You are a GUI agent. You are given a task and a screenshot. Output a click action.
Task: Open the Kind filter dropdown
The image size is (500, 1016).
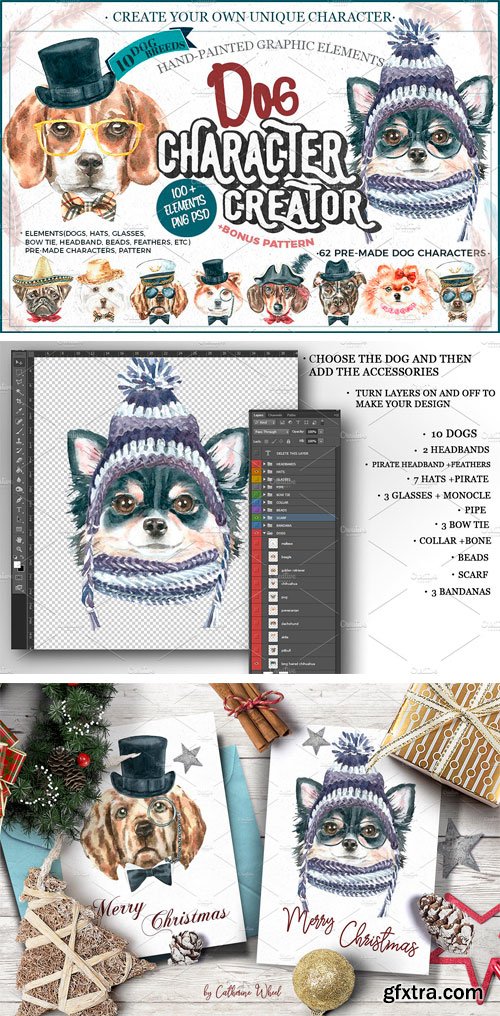pyautogui.click(x=264, y=422)
